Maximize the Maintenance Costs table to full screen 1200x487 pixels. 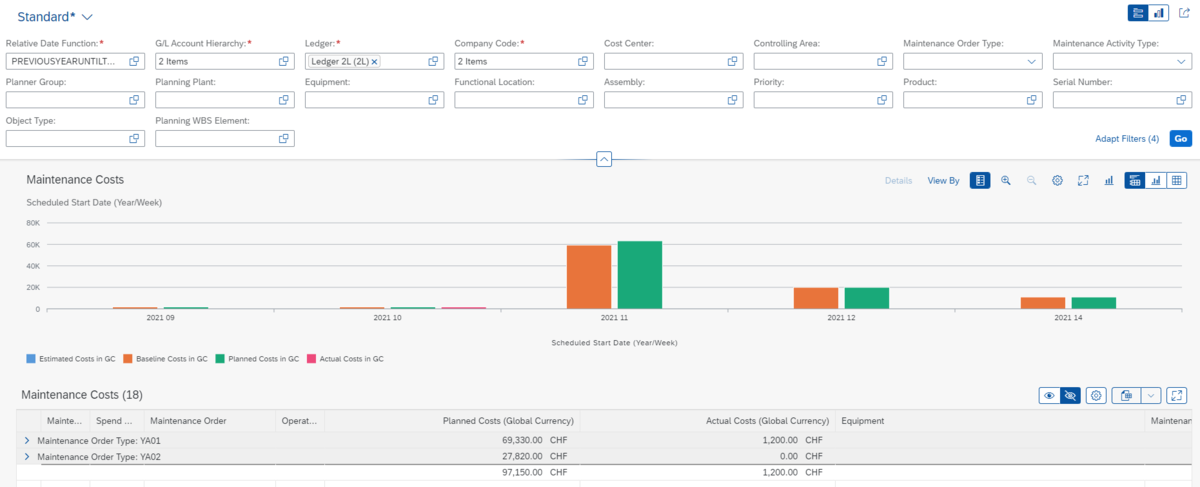click(1177, 396)
